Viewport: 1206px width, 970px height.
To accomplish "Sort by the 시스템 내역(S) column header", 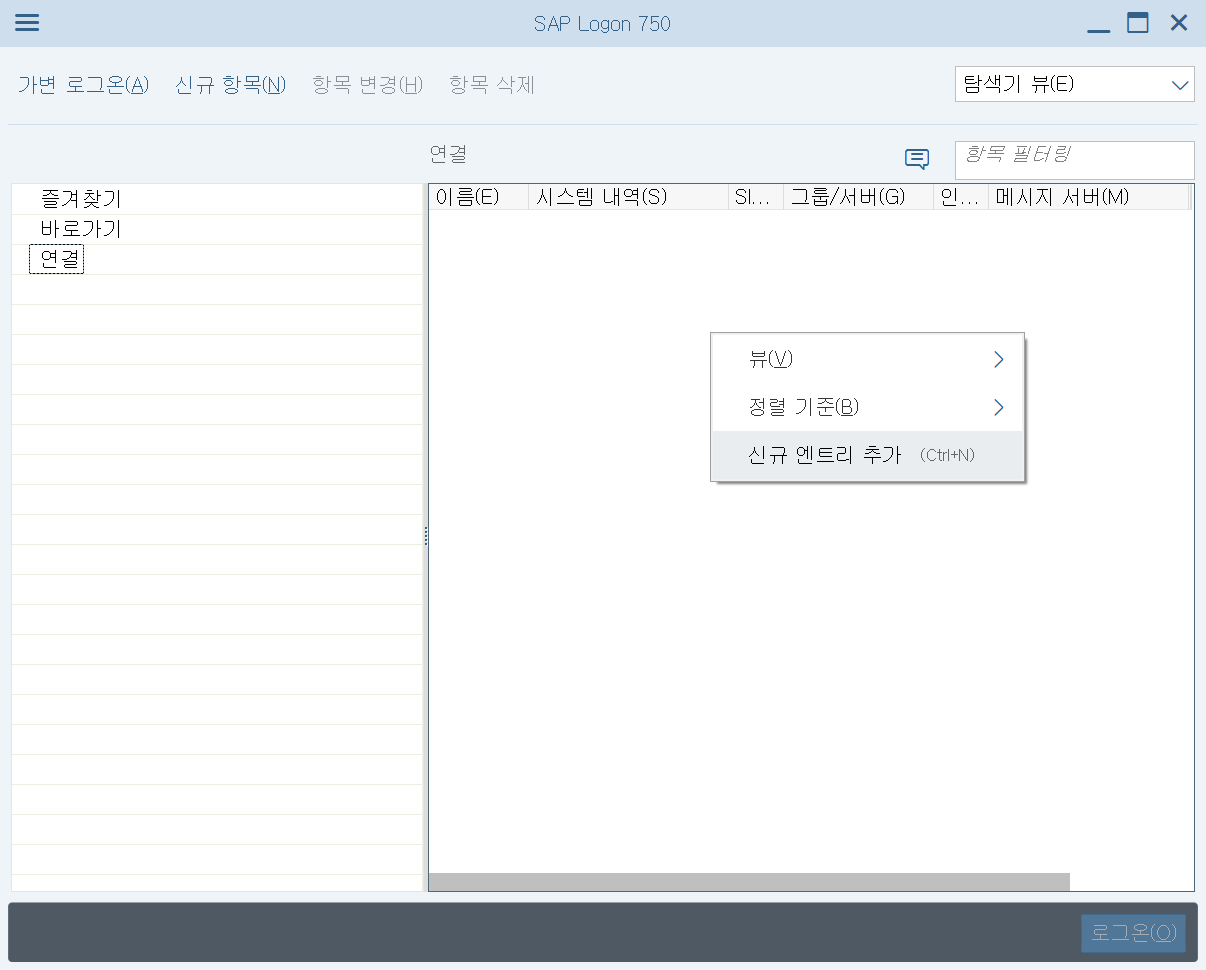I will [x=628, y=197].
